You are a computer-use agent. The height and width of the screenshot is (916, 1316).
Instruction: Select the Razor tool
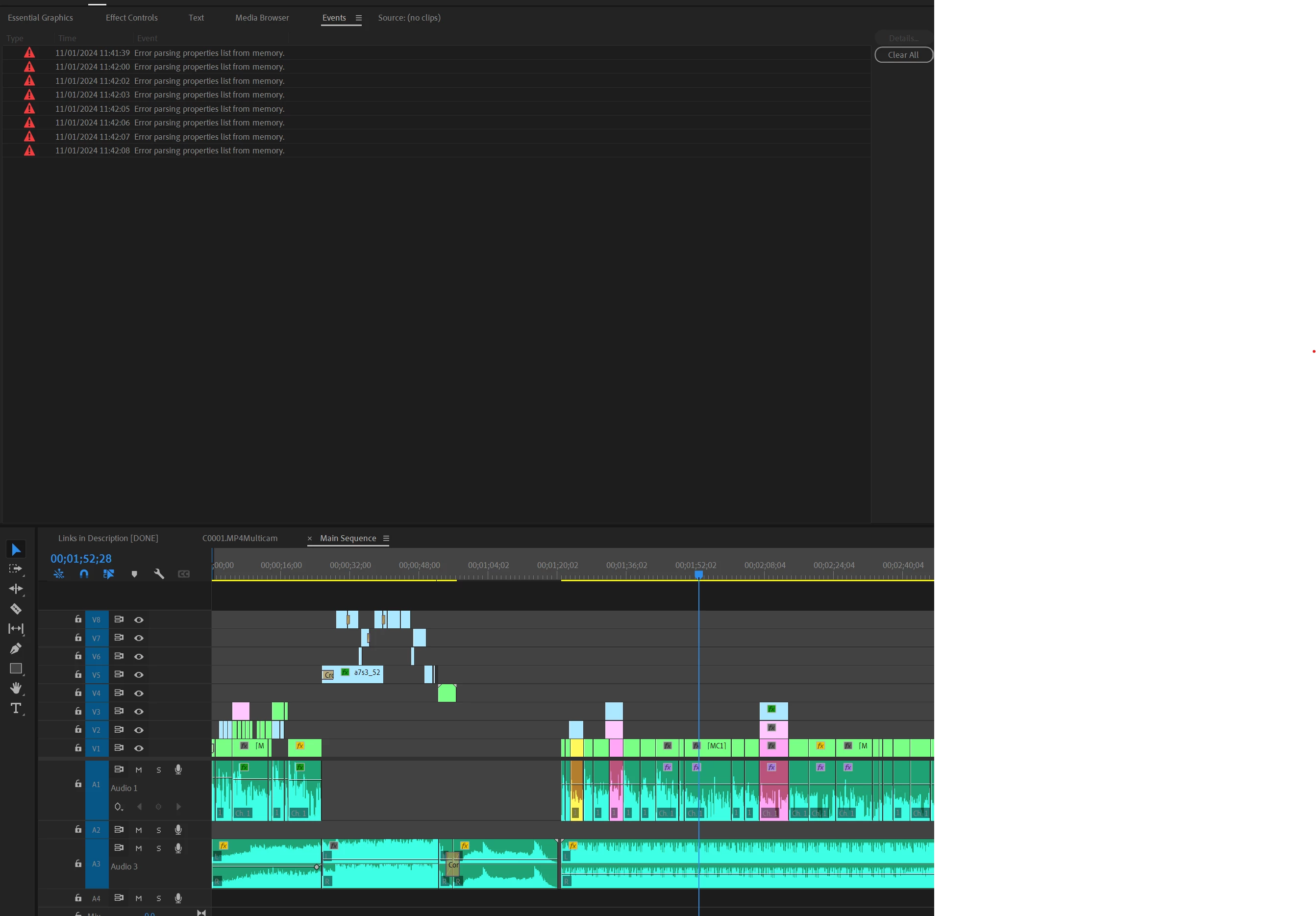[x=16, y=609]
